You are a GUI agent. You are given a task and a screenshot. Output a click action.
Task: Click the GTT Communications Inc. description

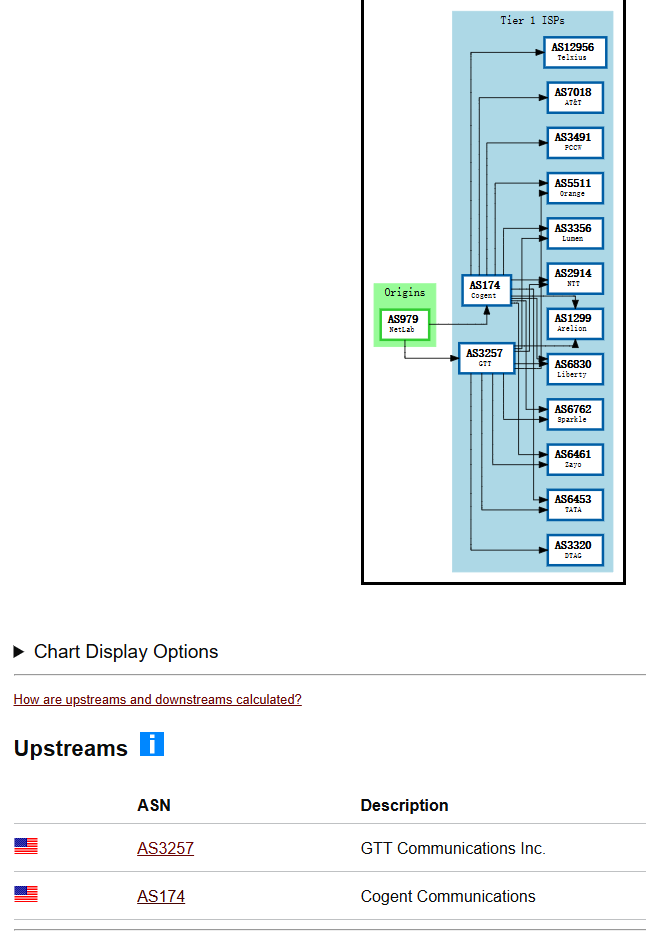tap(453, 848)
